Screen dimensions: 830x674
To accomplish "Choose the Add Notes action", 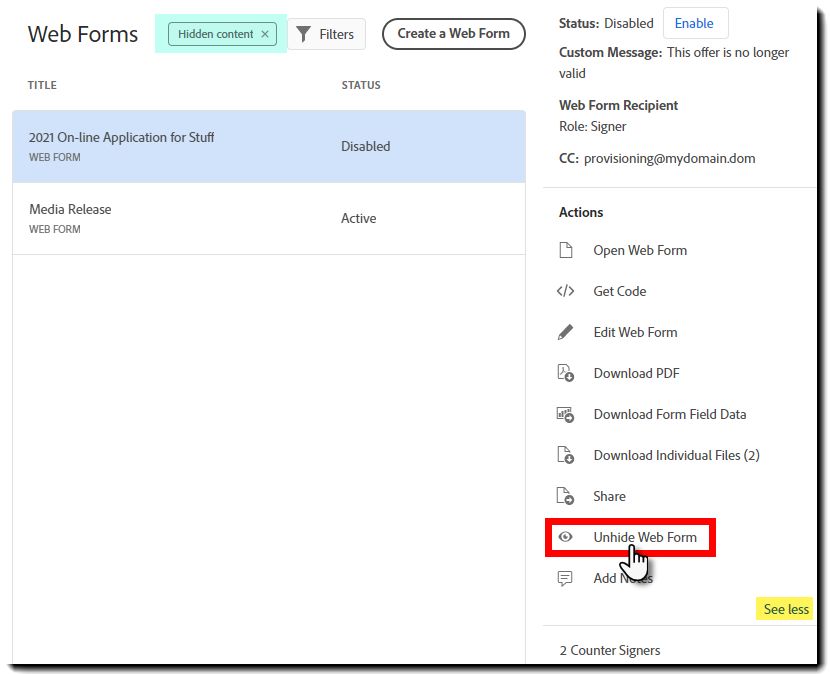I will point(622,578).
